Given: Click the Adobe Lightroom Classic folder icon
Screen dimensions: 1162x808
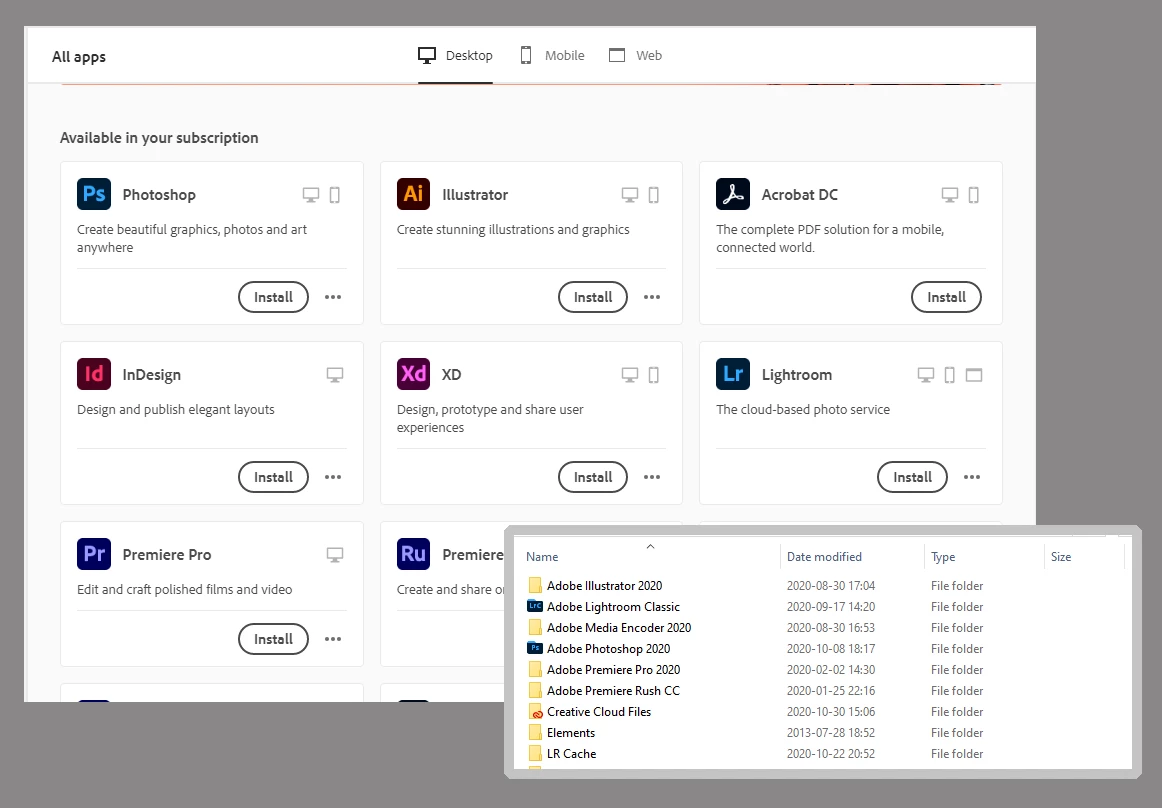Looking at the screenshot, I should pyautogui.click(x=535, y=606).
